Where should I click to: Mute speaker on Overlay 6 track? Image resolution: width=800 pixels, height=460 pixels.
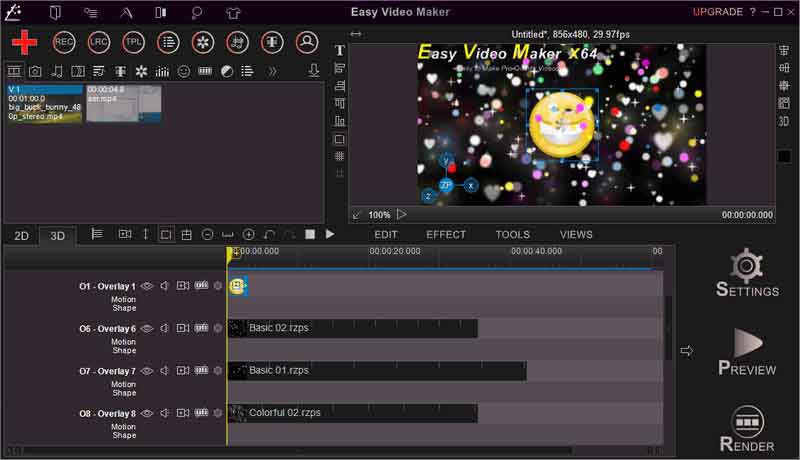(164, 328)
